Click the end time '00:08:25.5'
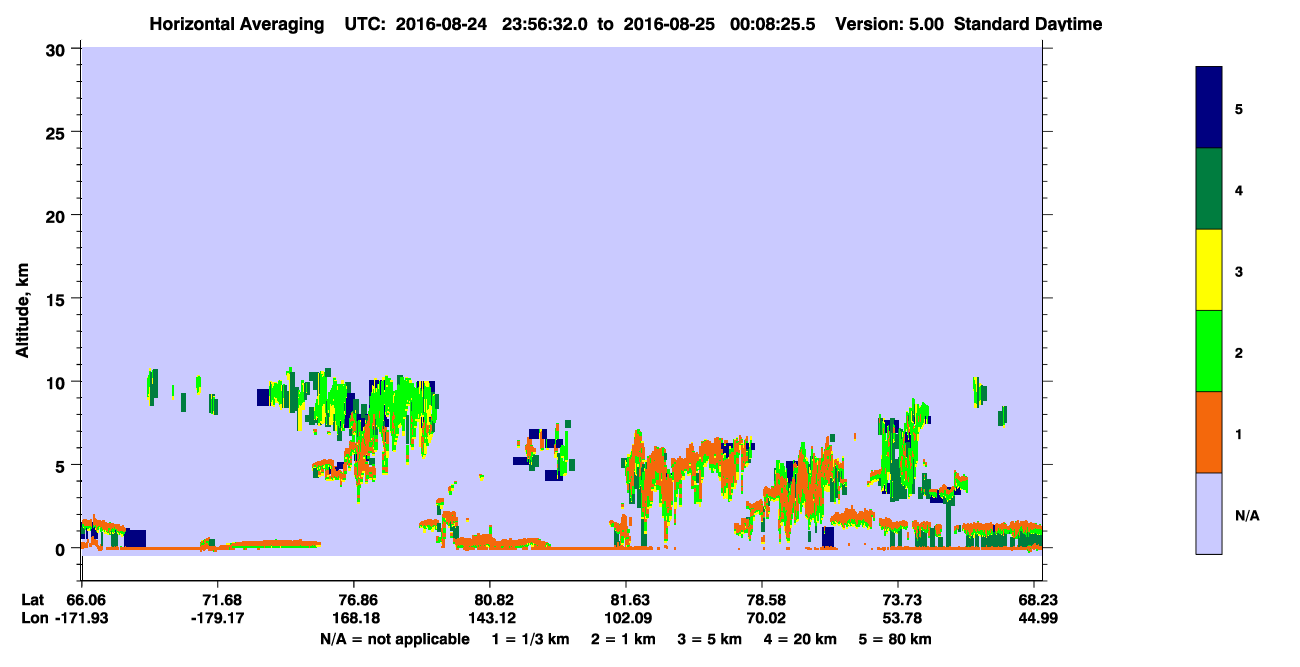Viewport: 1300px width, 667px height. pyautogui.click(x=772, y=24)
